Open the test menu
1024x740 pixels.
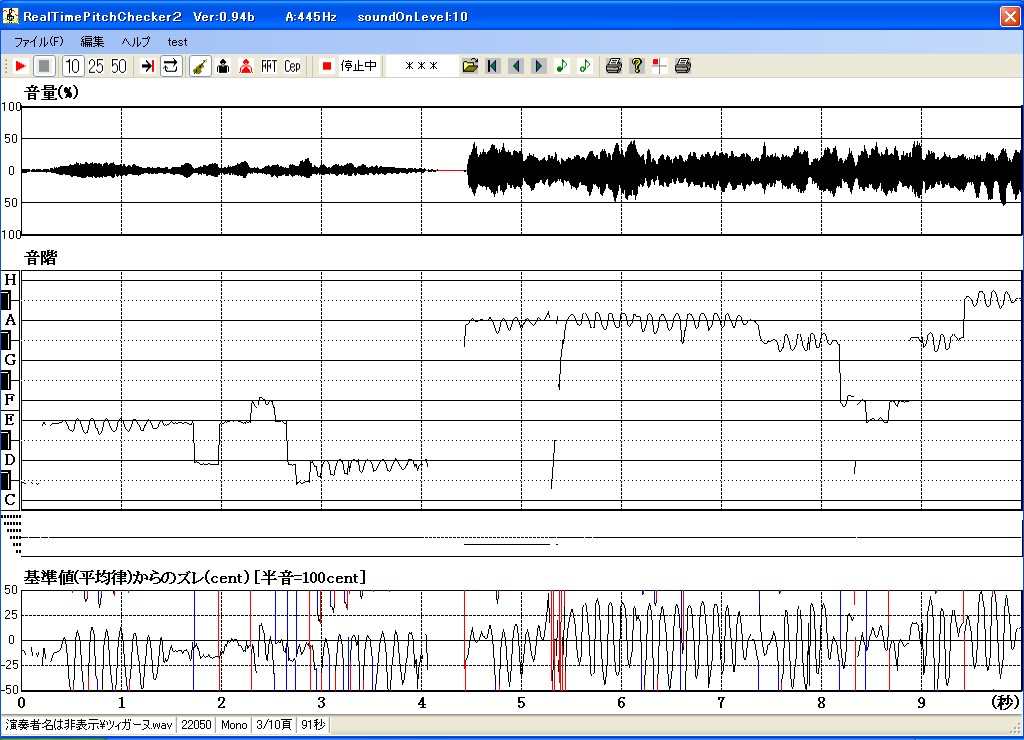[177, 42]
